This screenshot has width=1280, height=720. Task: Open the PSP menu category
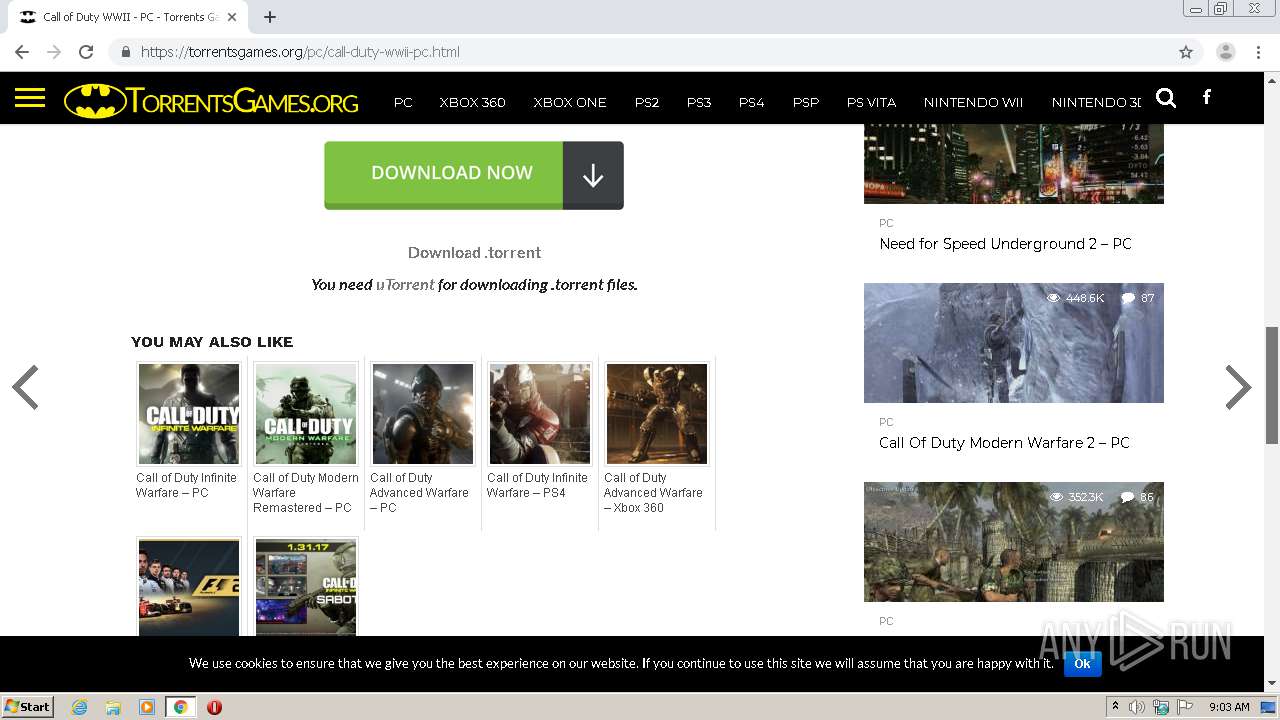(x=806, y=102)
